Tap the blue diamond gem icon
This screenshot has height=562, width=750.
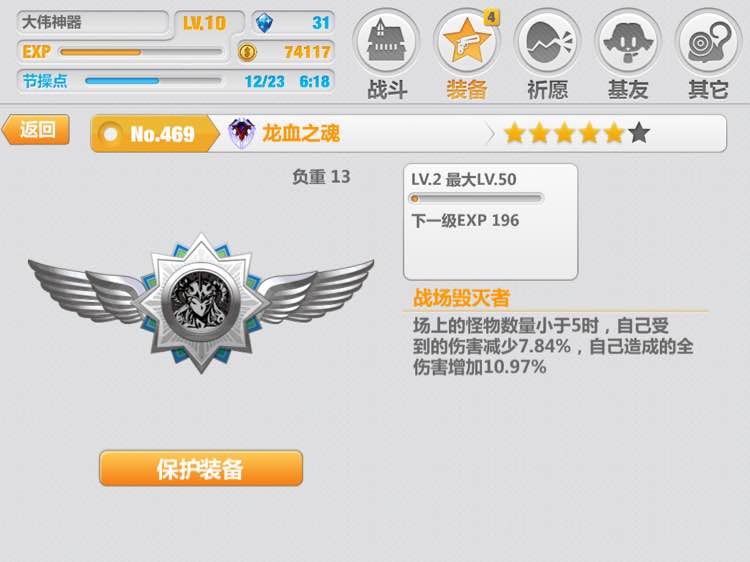264,22
